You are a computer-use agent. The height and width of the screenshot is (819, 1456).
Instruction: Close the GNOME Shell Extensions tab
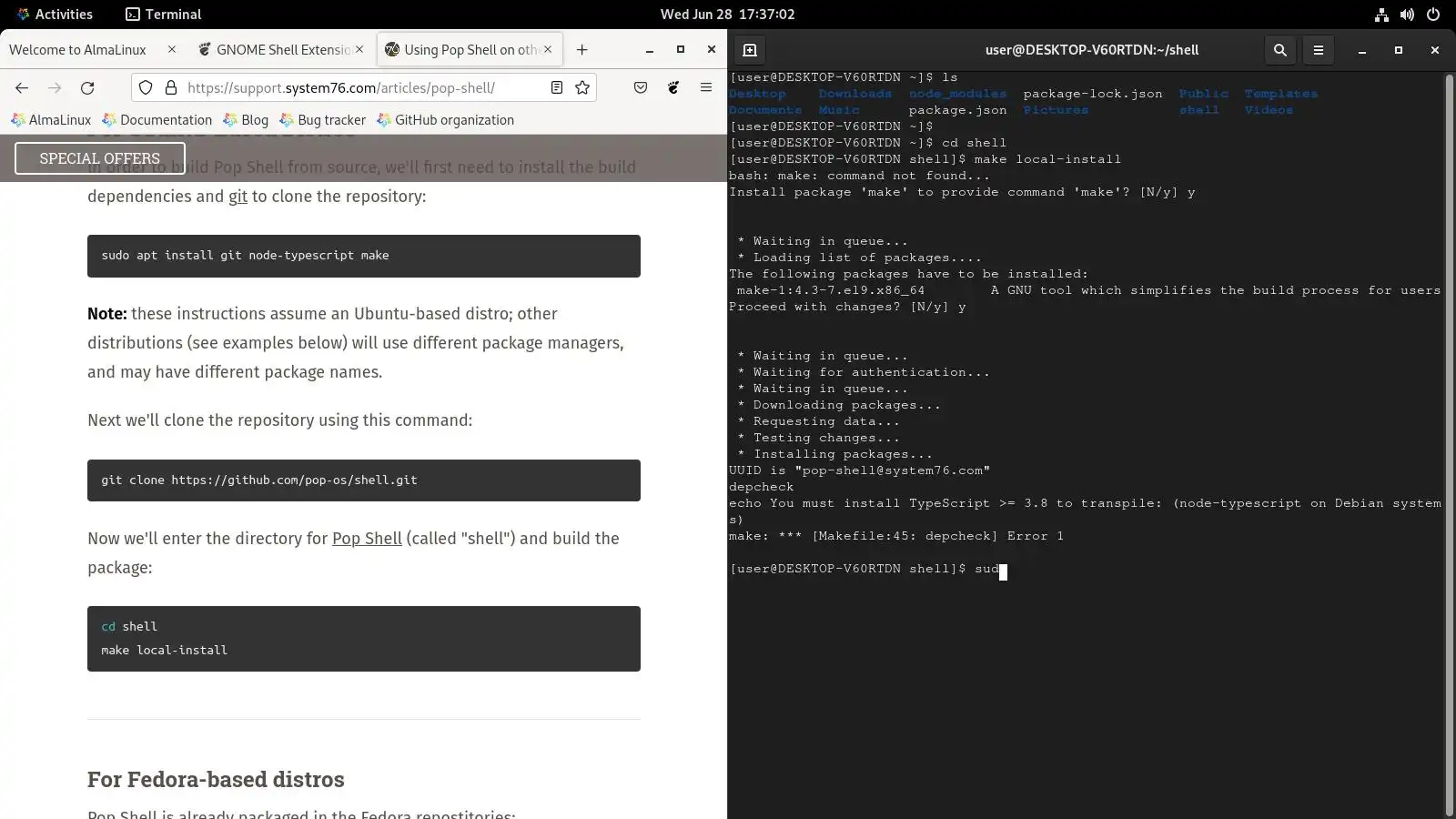pos(359,49)
